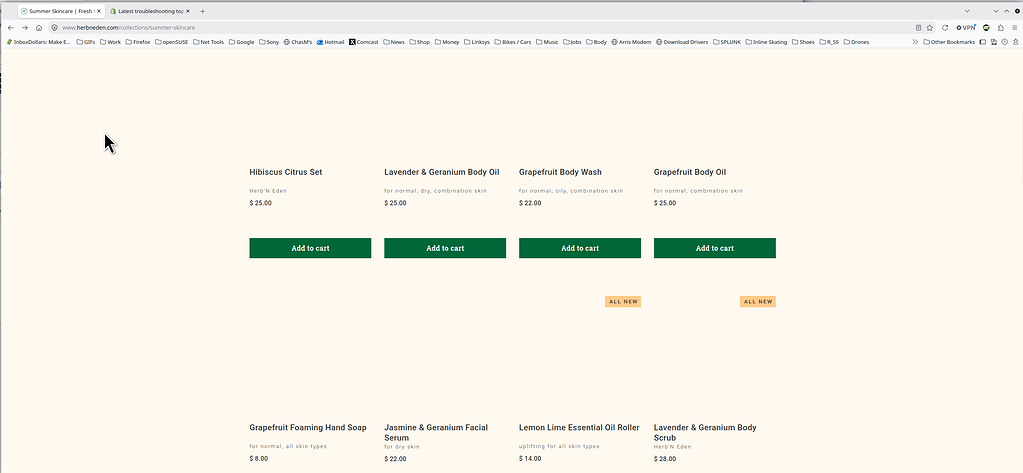Open the browser hamburger menu

point(1015,28)
